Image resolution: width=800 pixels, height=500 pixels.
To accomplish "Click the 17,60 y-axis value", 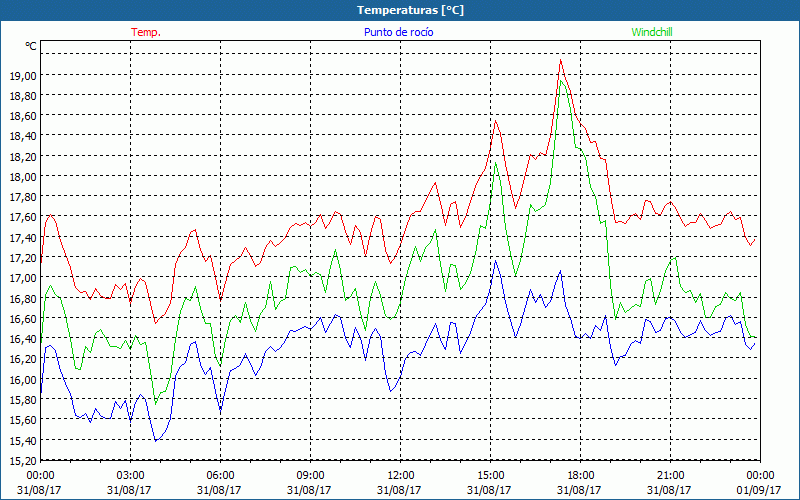I will pyautogui.click(x=23, y=217).
